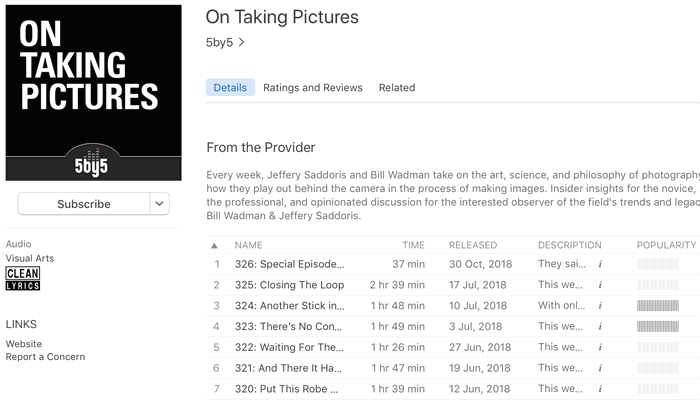Open the Related tab
Screen dimensions: 700x400
(397, 88)
